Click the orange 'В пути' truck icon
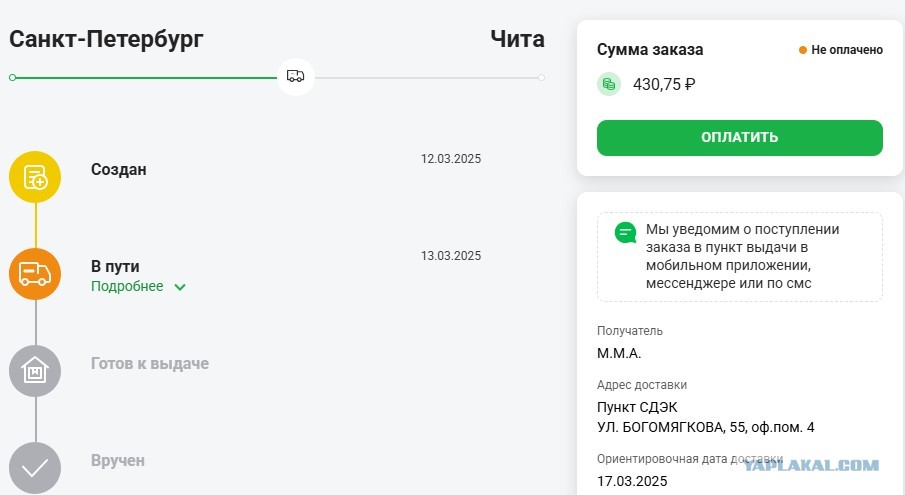 click(x=35, y=274)
